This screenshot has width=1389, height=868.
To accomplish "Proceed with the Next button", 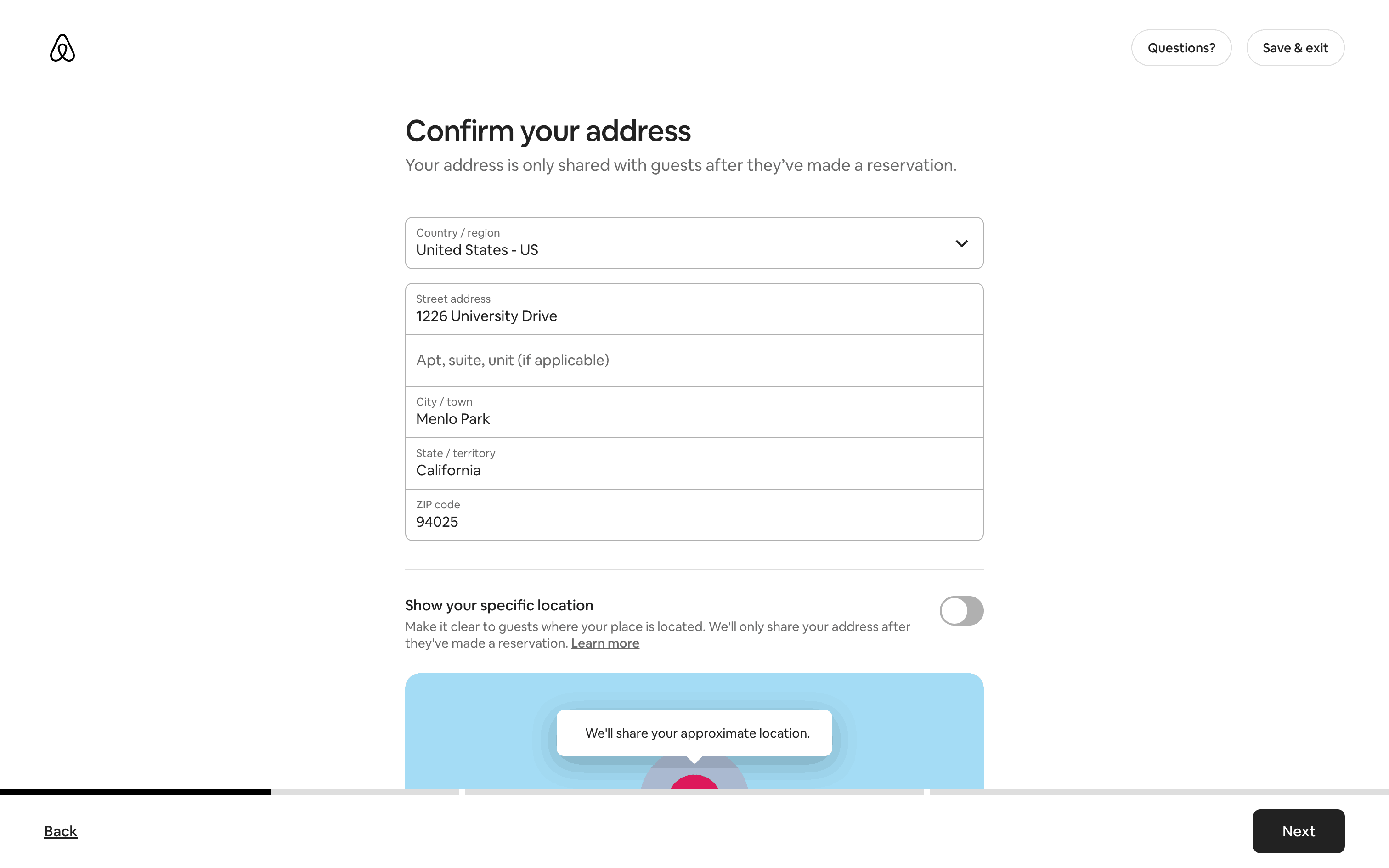I will (1298, 831).
